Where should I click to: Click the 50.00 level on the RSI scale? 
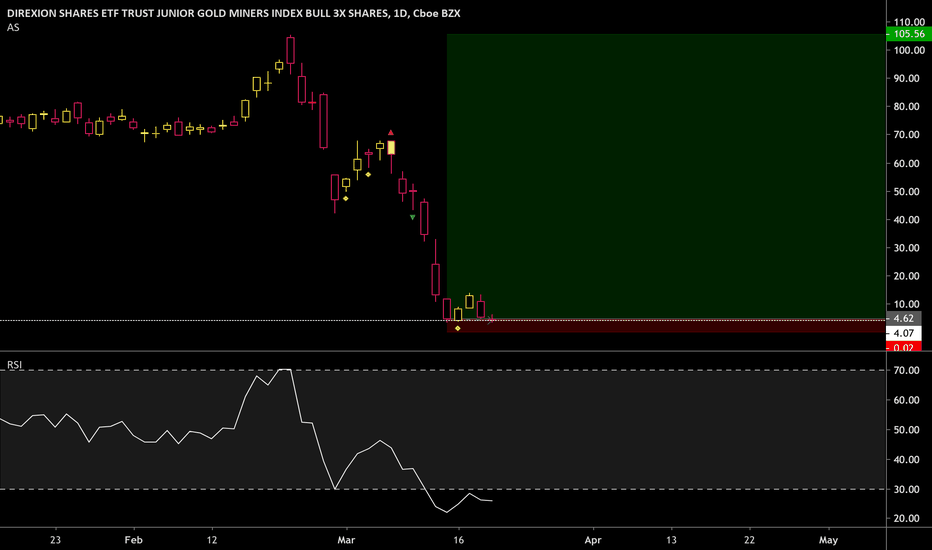tap(906, 430)
